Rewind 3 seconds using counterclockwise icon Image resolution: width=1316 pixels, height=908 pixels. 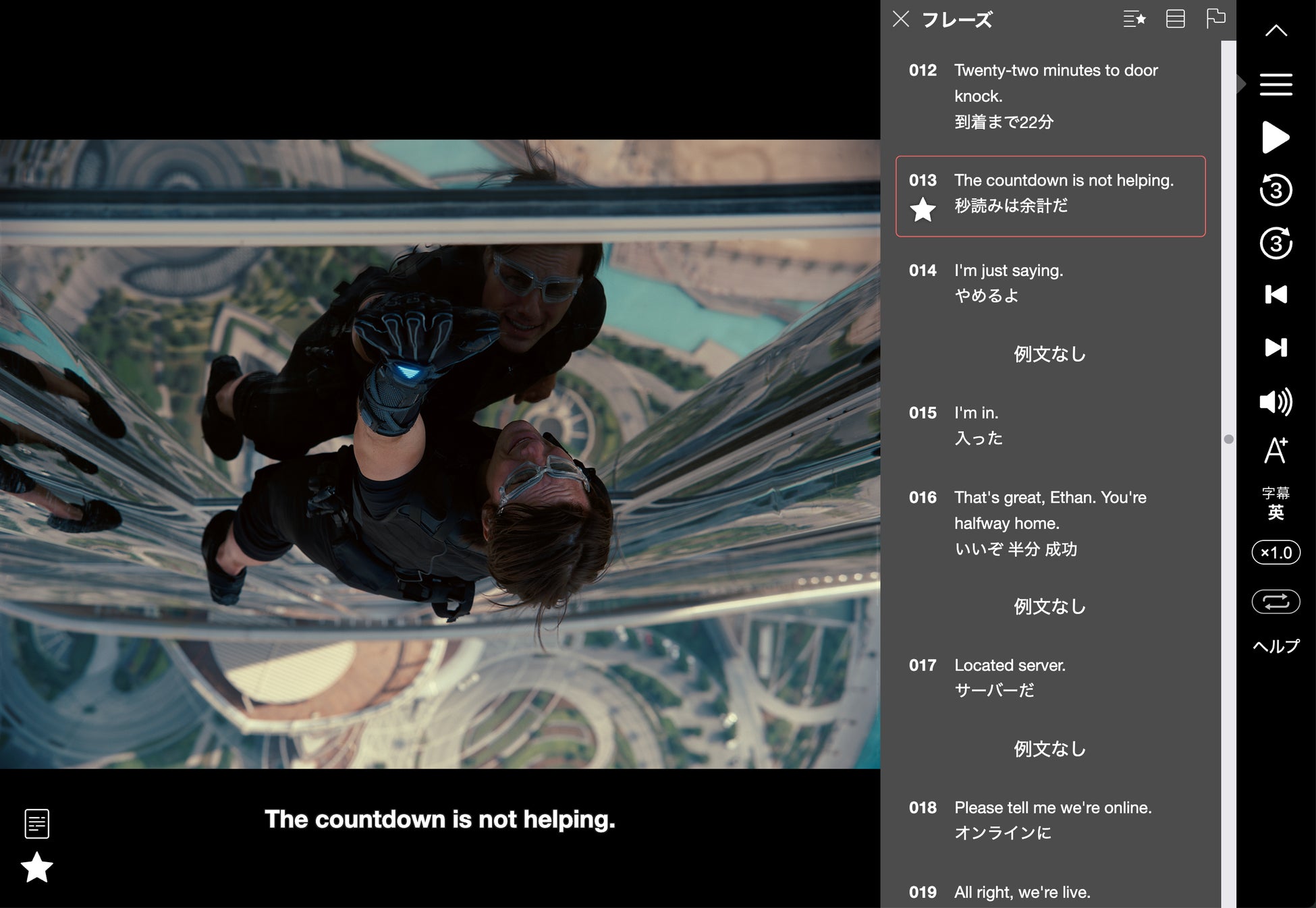(x=1275, y=190)
